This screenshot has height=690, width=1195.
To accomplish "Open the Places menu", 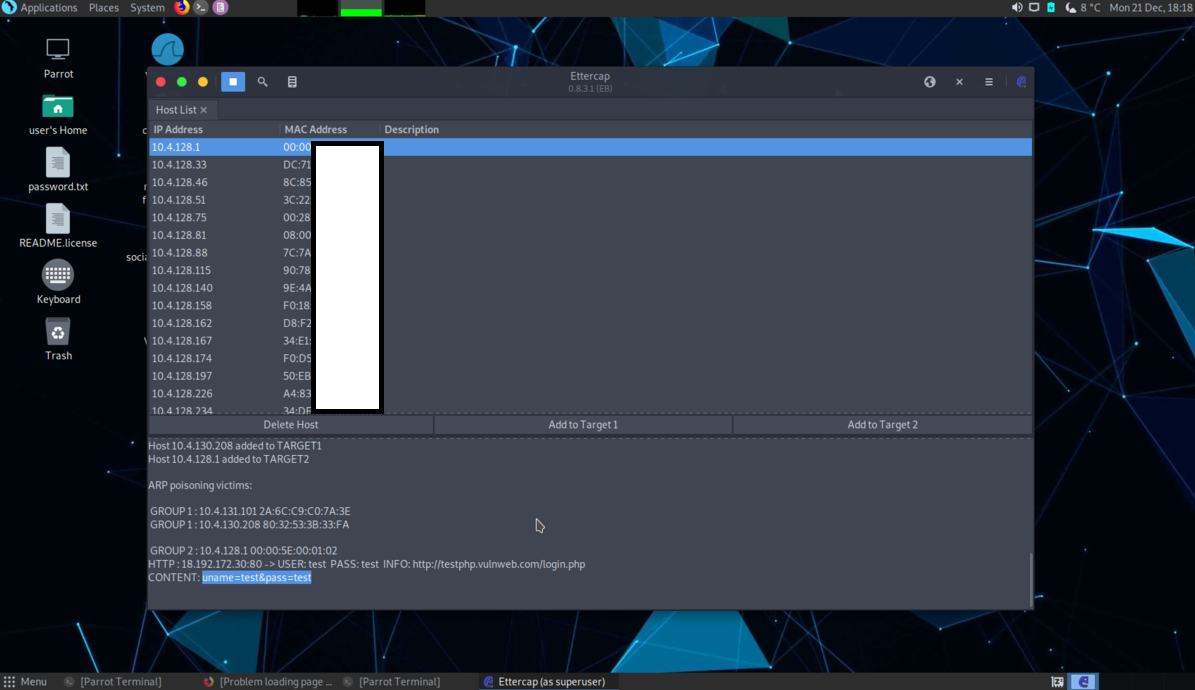I will tap(104, 8).
